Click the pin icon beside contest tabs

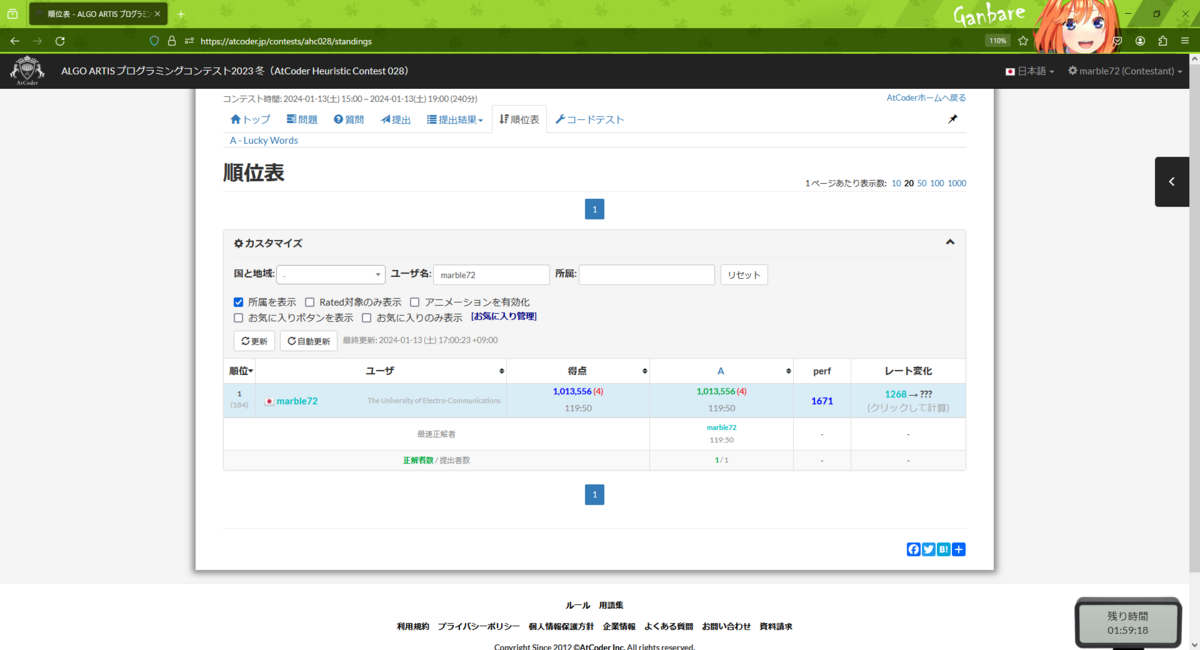(953, 119)
